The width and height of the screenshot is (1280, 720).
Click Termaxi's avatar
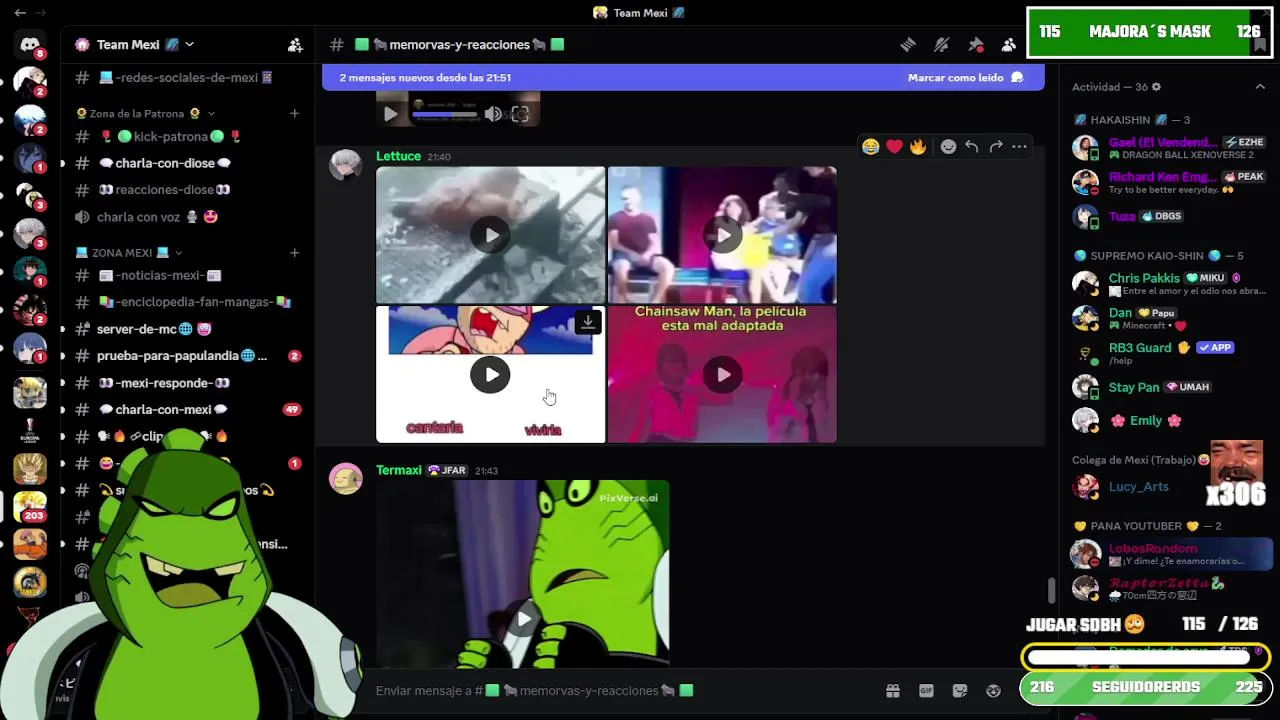[x=346, y=479]
